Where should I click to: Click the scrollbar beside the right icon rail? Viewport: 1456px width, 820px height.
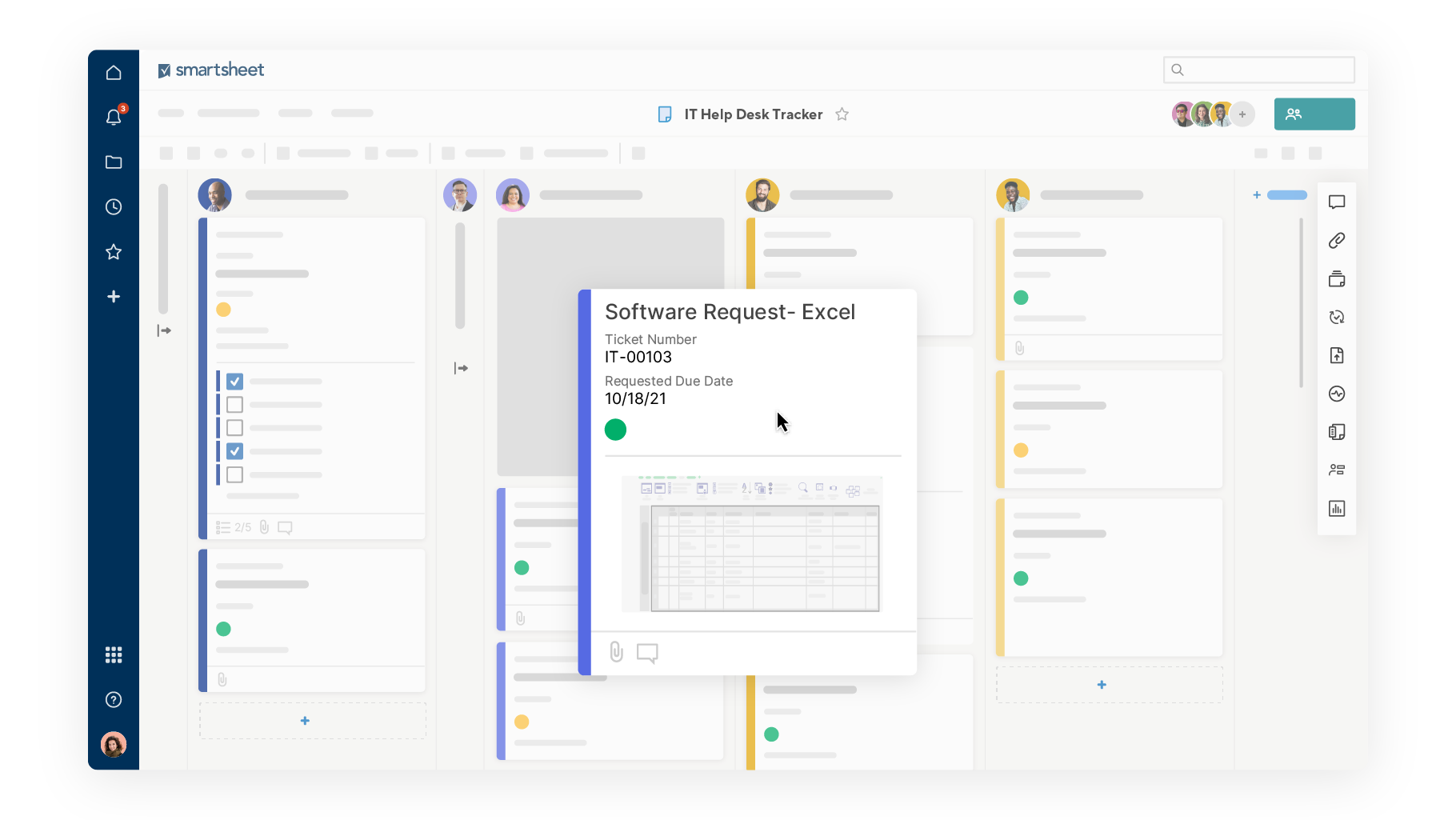(x=1301, y=302)
